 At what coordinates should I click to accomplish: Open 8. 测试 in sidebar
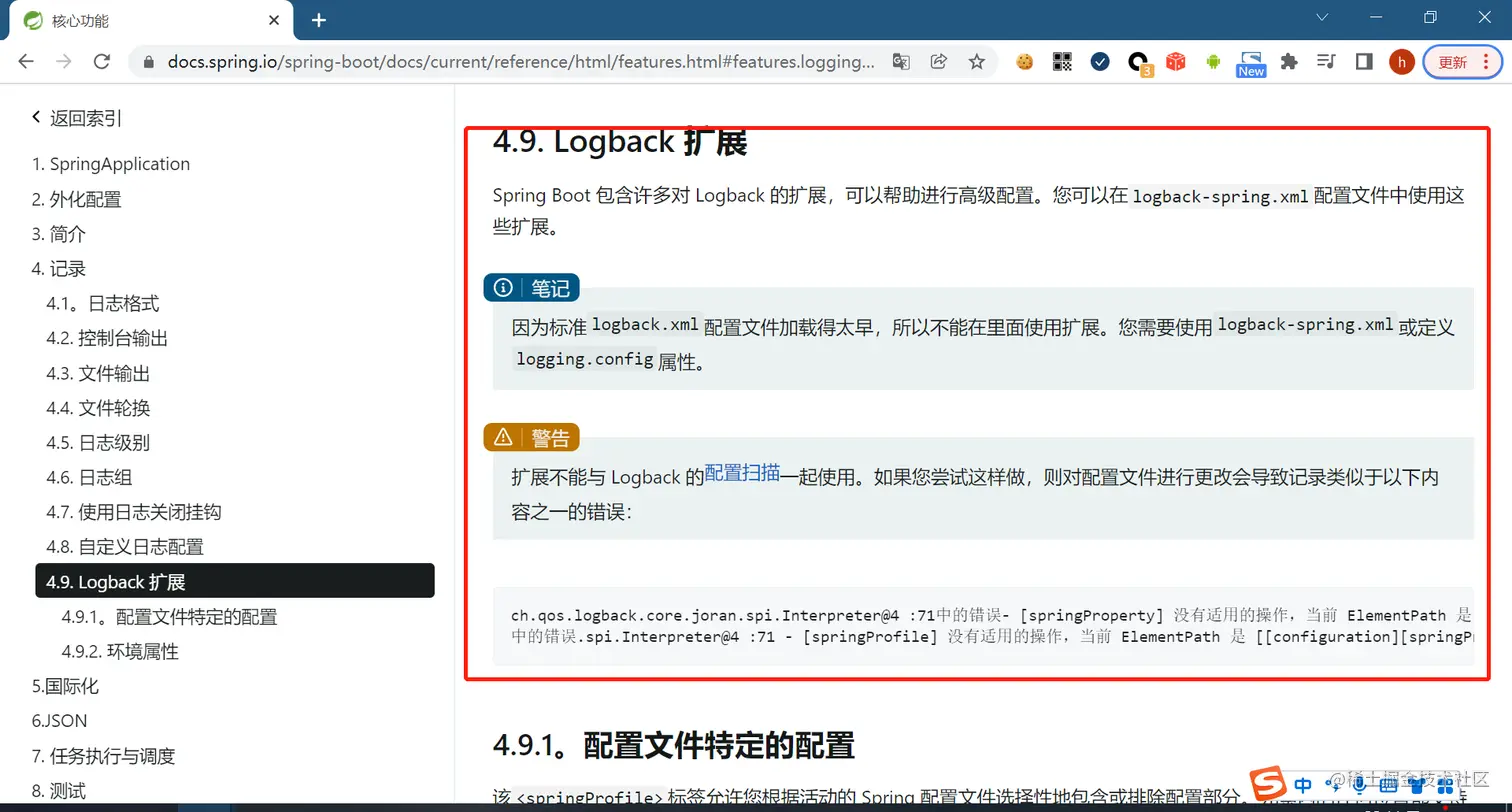59,791
